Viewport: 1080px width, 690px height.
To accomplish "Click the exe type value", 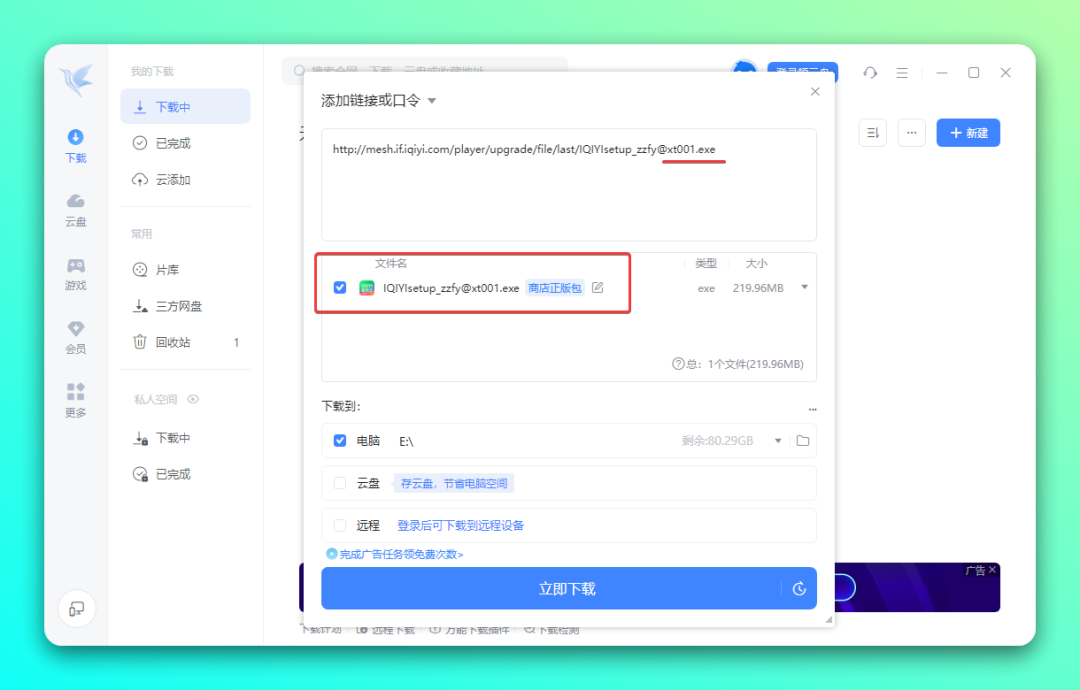I will [706, 289].
